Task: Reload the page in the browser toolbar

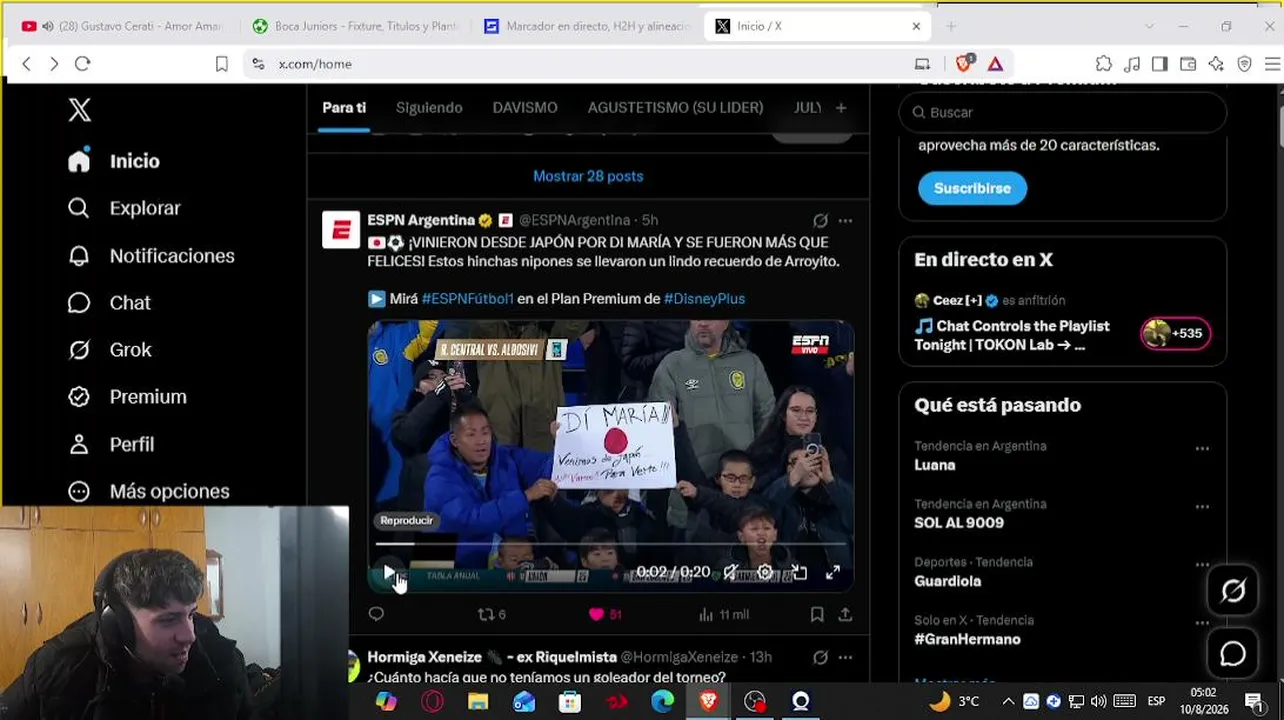Action: (x=83, y=64)
